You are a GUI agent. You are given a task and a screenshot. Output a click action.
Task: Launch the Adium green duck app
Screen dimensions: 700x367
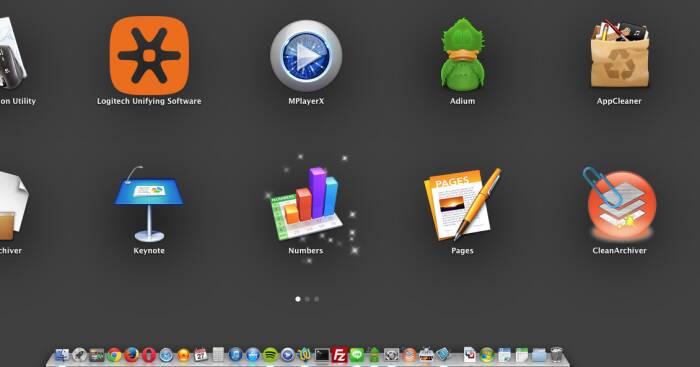click(x=462, y=53)
